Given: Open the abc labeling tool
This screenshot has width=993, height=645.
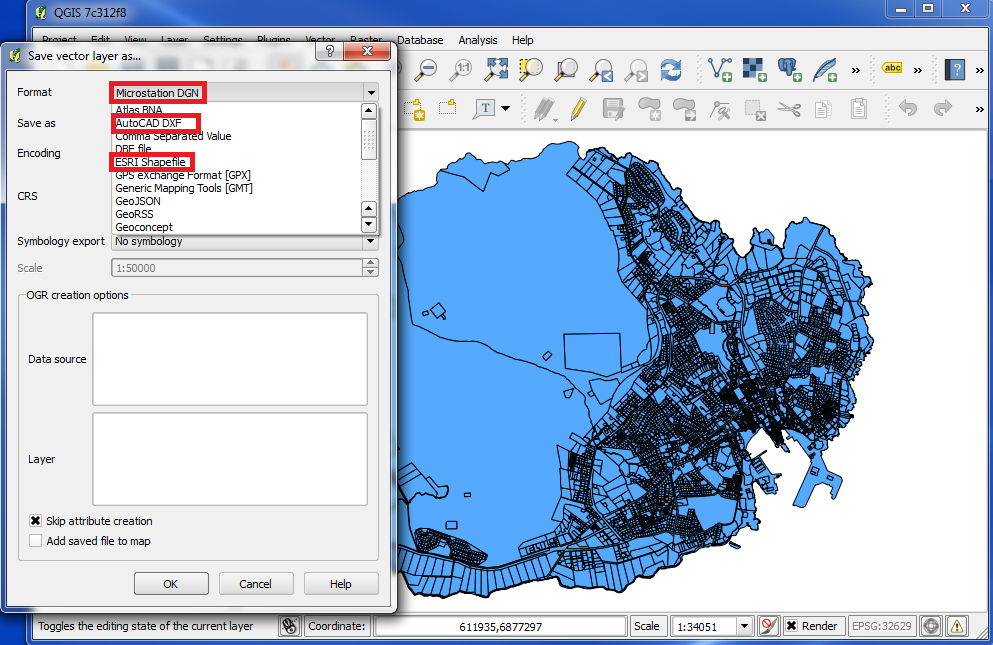Looking at the screenshot, I should point(892,68).
